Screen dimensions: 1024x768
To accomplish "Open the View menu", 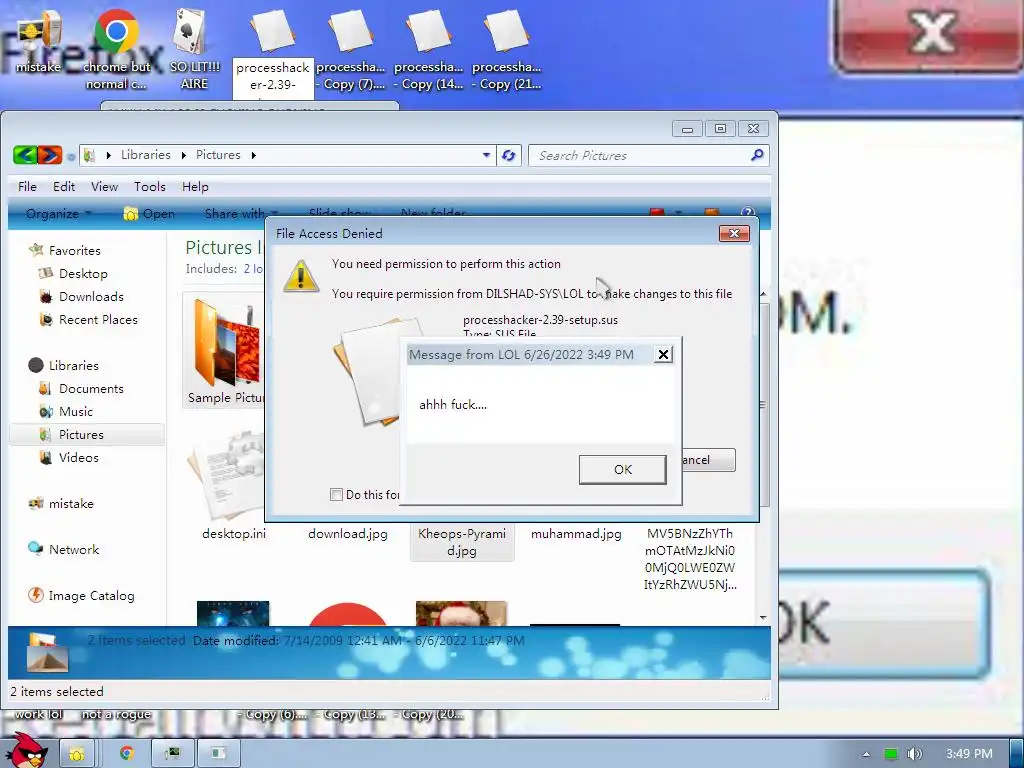I will (x=104, y=187).
